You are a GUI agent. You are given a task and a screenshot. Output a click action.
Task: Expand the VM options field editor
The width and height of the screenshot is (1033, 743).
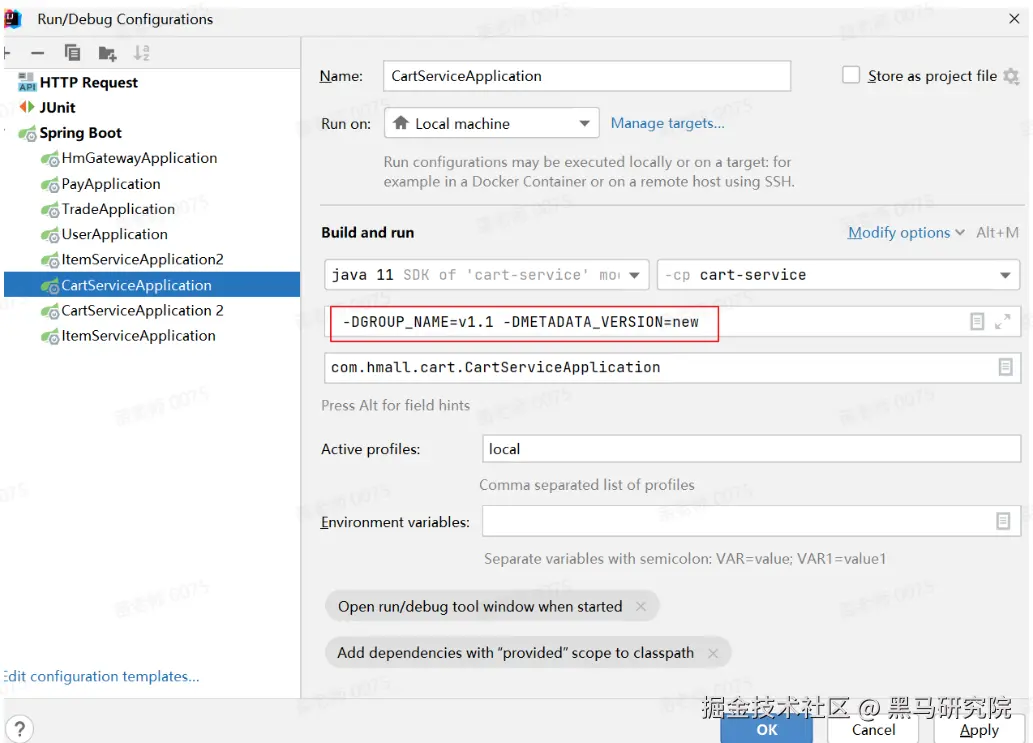pyautogui.click(x=1003, y=321)
